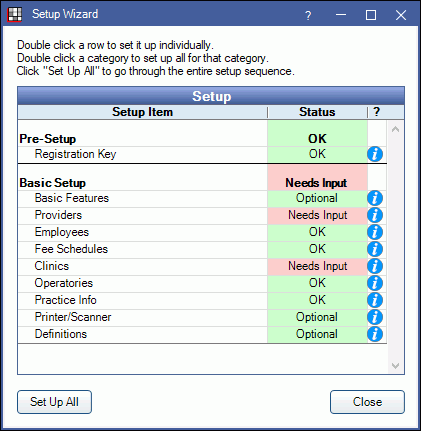Viewport: 421px width, 431px height.
Task: Select the Pre-Setup category row
Action: tap(202, 138)
